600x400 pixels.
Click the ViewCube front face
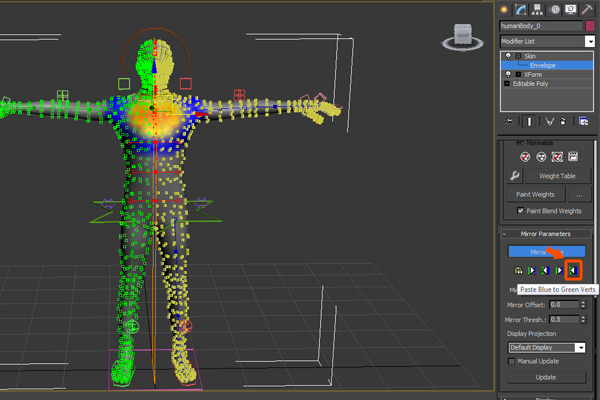coord(463,35)
